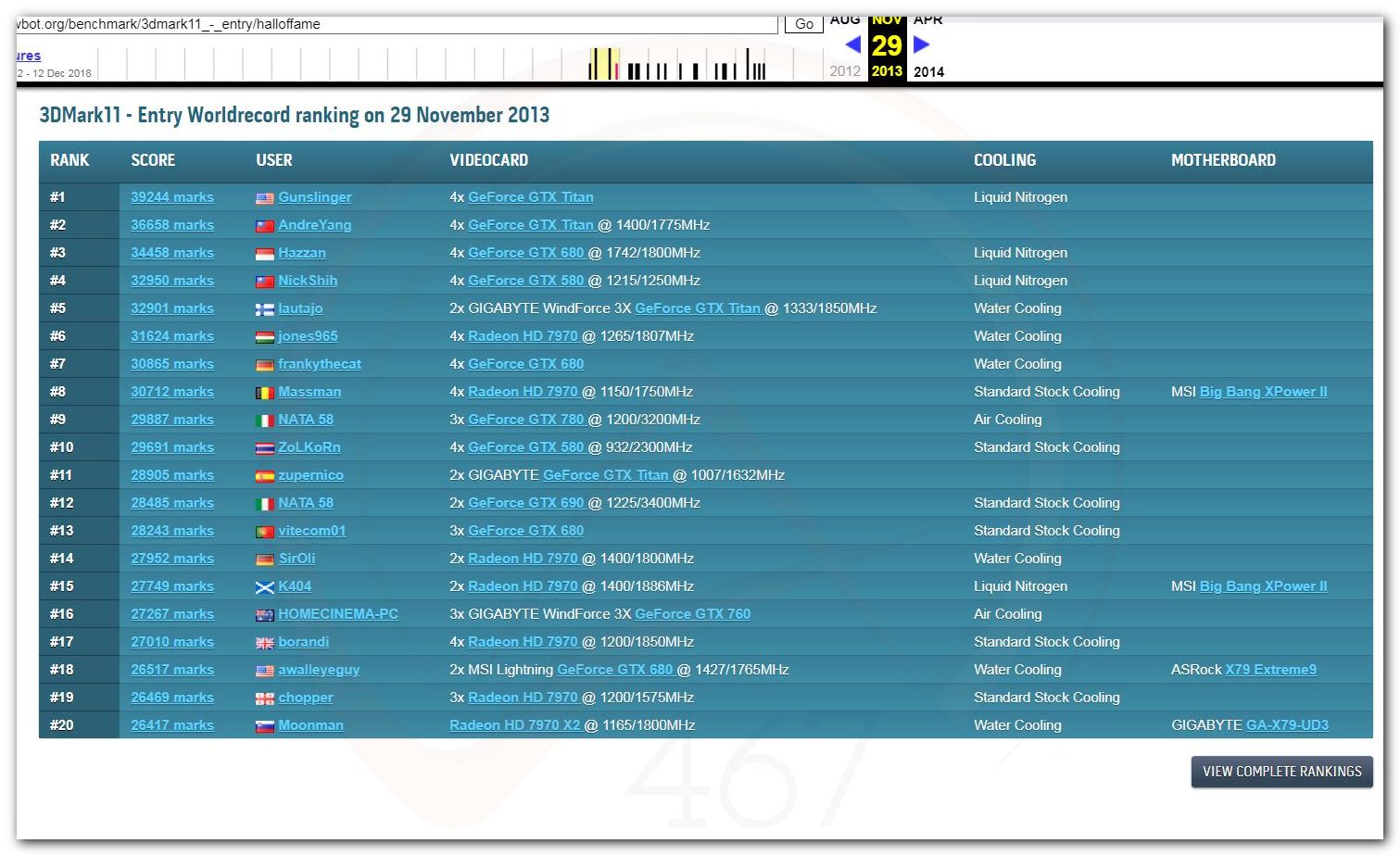
Task: Open the X79 Extreme9 motherboard link
Action: pos(1271,670)
